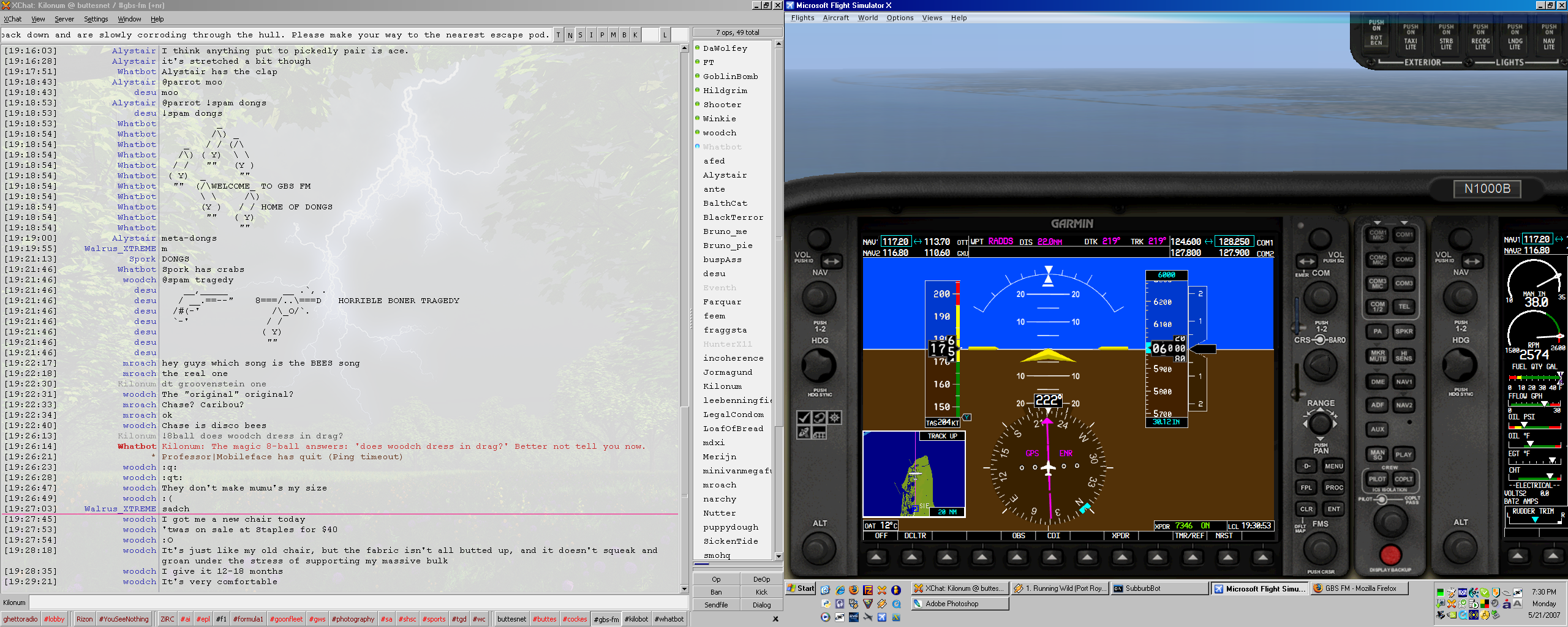Click the softkey arrow below the XPDR label

(1122, 557)
